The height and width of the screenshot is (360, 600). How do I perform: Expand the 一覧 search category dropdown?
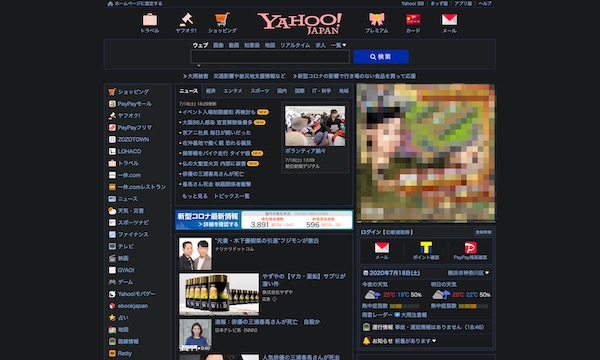[x=339, y=45]
